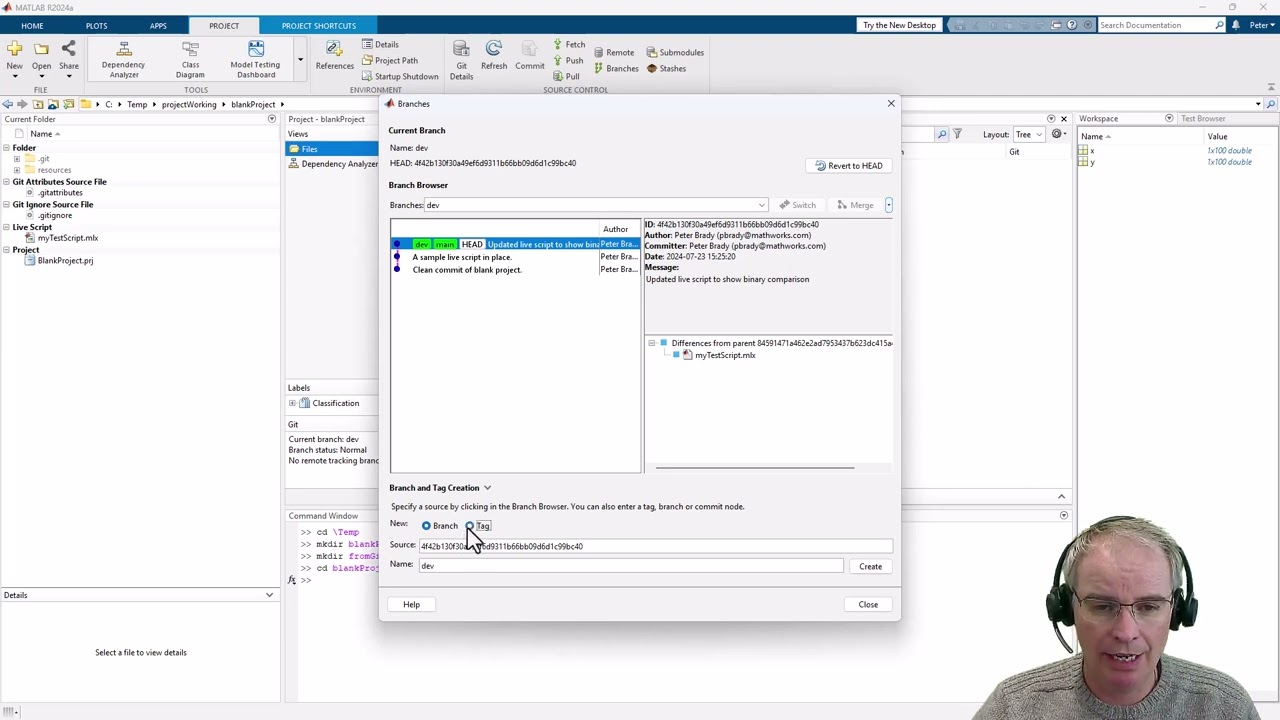Open the Peter account dropdown
Screen dimensions: 1280x720
pyautogui.click(x=1260, y=25)
